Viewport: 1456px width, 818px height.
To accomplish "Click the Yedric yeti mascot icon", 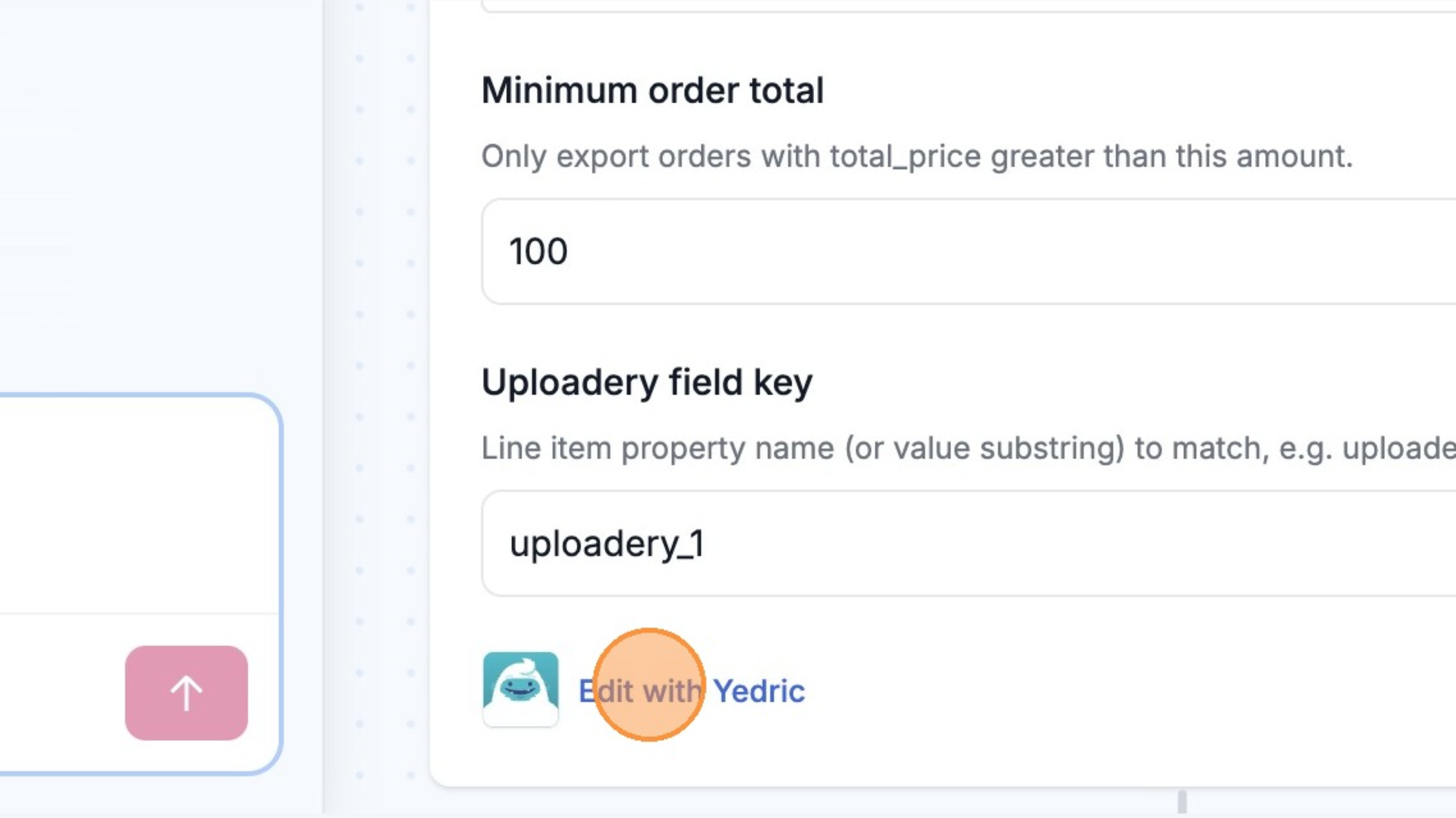I will click(x=521, y=689).
